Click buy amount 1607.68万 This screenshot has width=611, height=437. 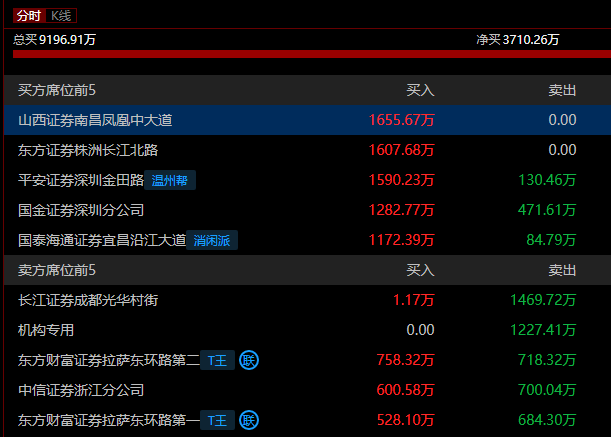click(x=401, y=150)
